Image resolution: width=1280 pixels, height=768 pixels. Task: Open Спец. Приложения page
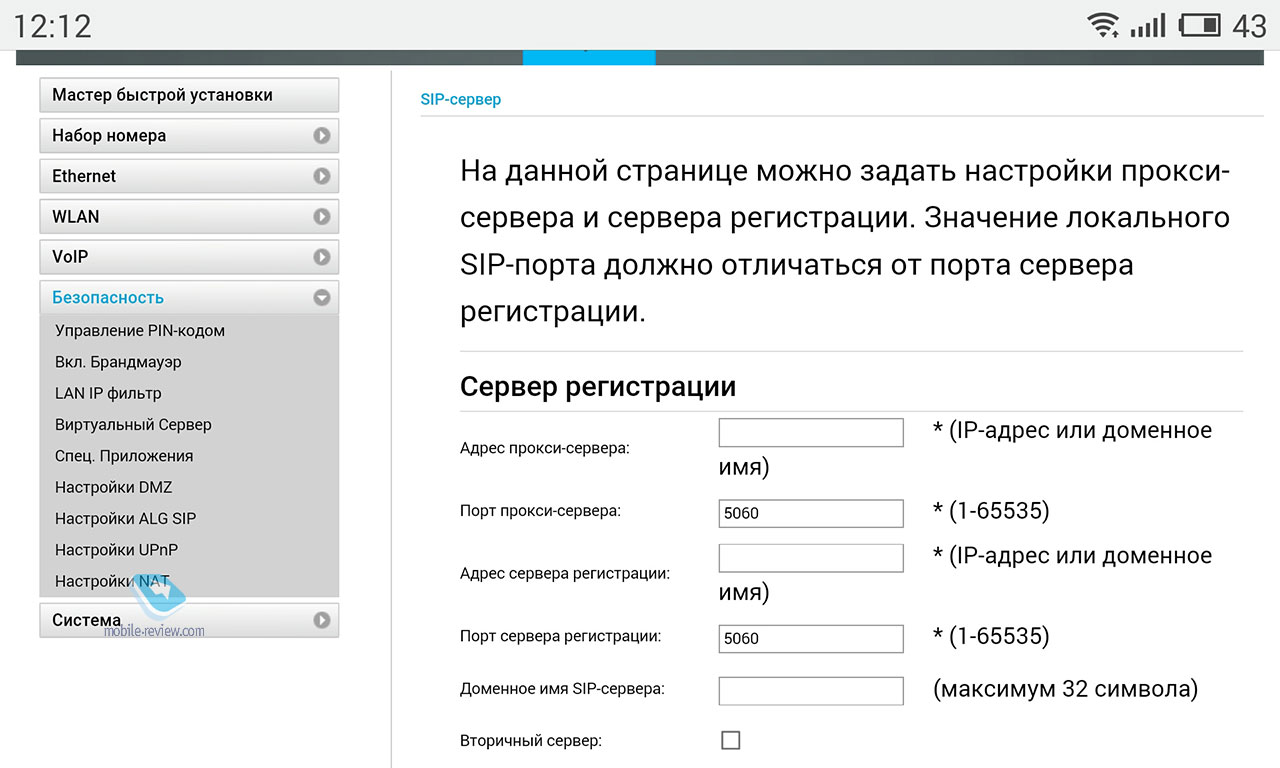tap(124, 456)
